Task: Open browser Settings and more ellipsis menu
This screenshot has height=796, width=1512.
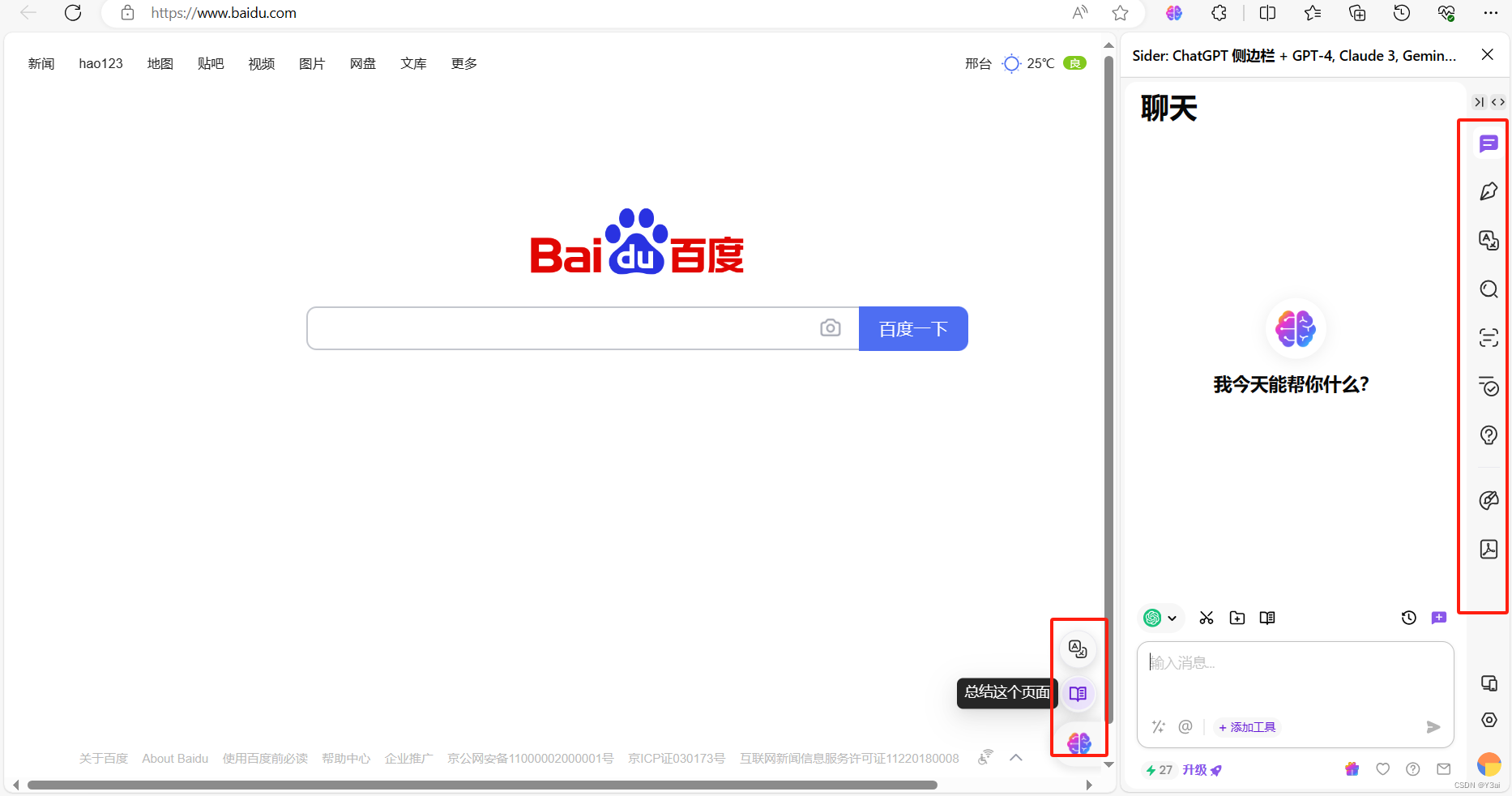Action: tap(1491, 13)
